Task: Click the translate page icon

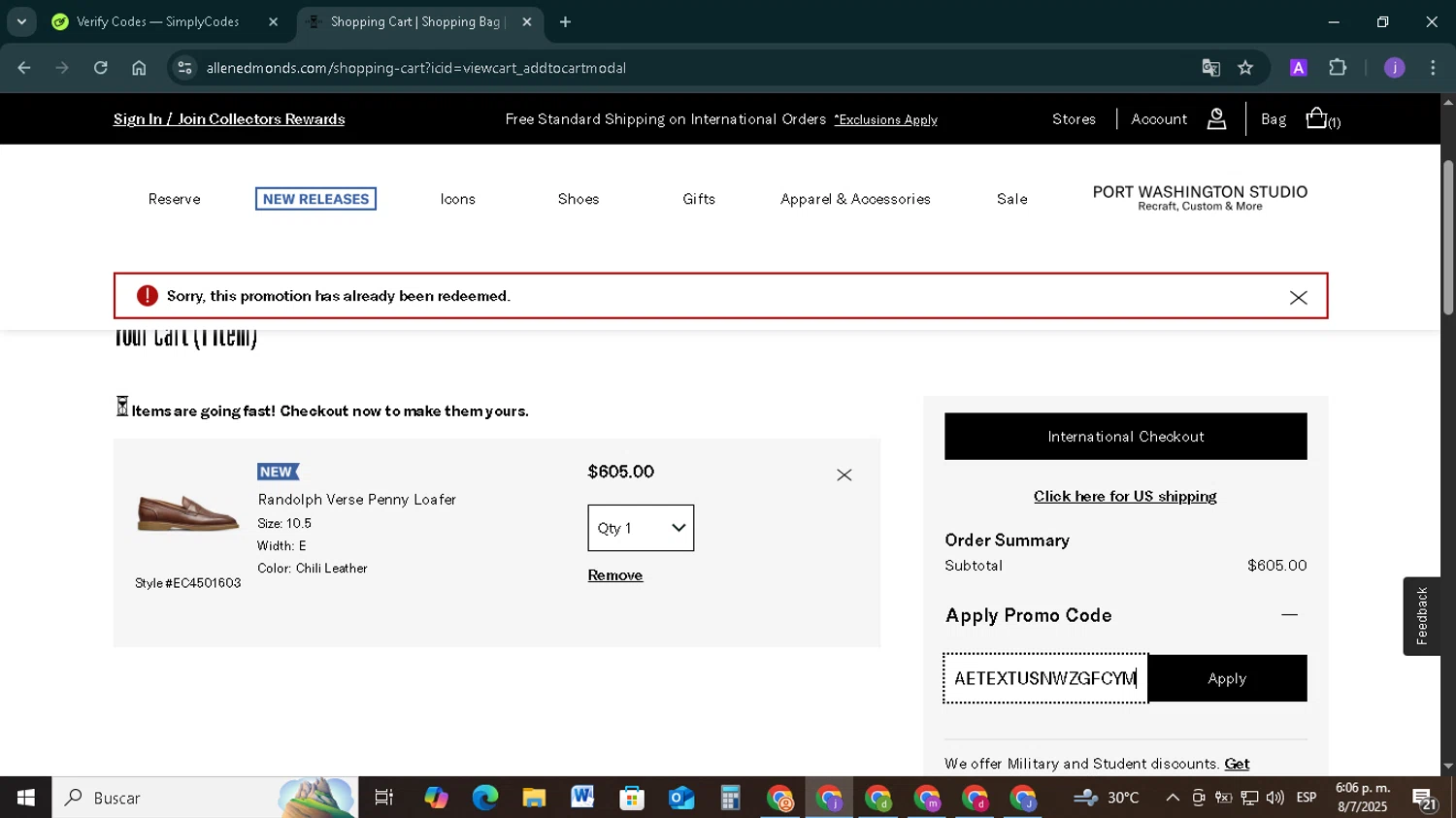Action: click(1210, 68)
